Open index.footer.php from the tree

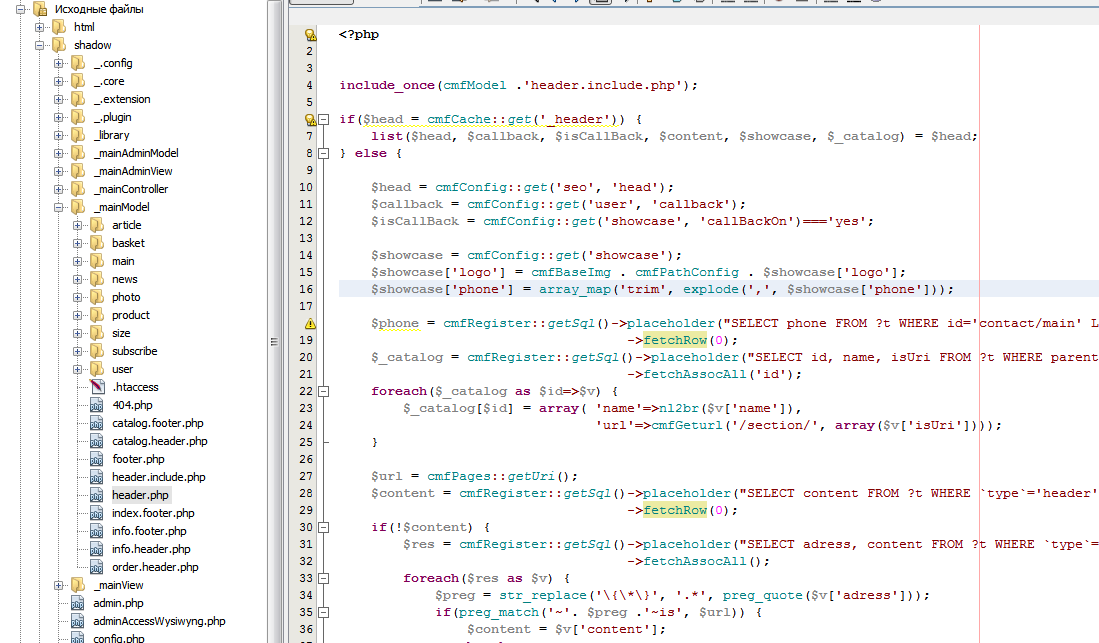tap(153, 513)
